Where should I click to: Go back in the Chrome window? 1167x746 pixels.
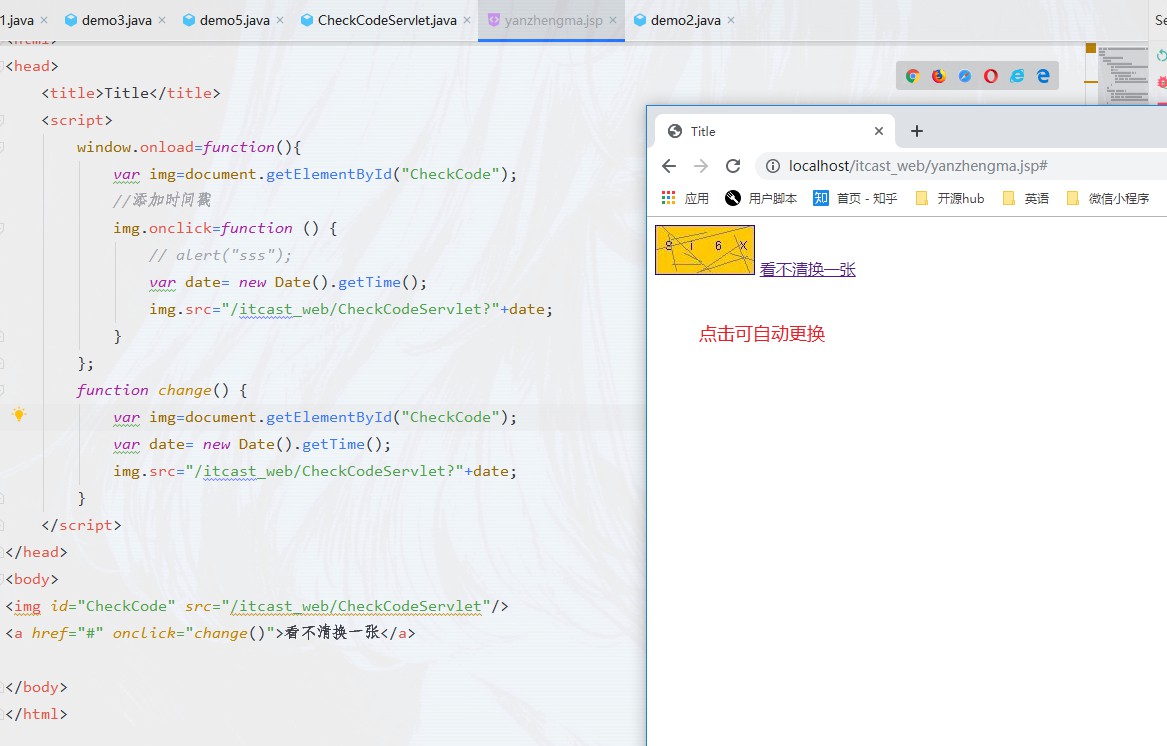coord(669,166)
